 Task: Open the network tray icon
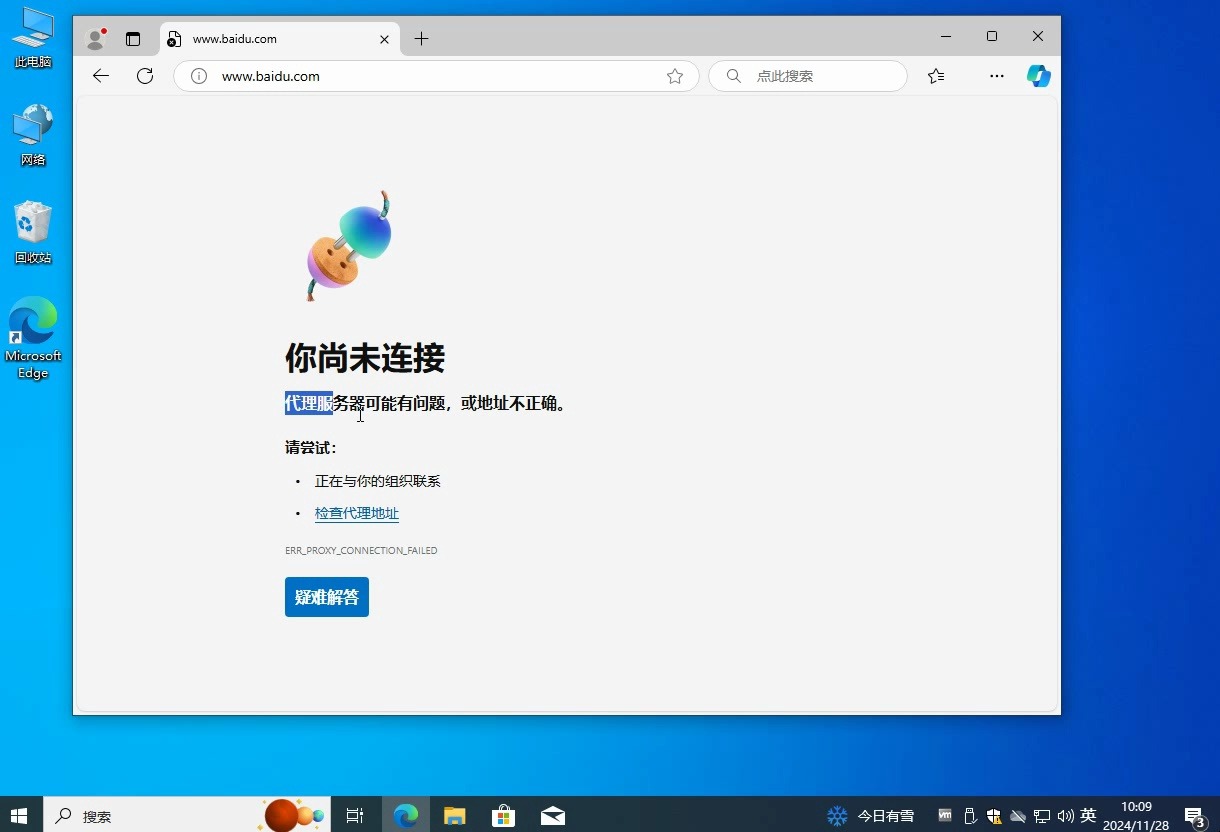(x=1042, y=816)
